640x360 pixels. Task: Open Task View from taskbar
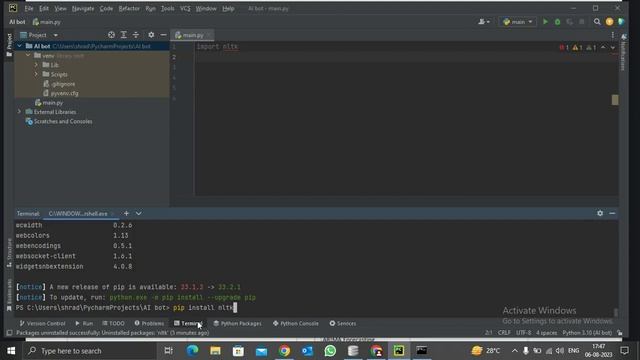tap(168, 351)
